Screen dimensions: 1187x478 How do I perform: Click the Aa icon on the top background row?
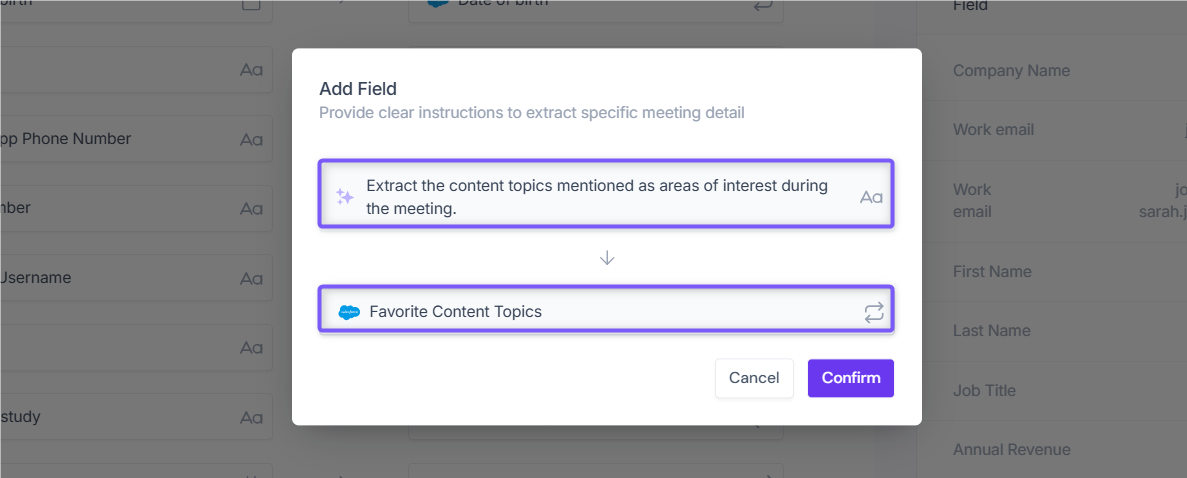click(x=251, y=70)
